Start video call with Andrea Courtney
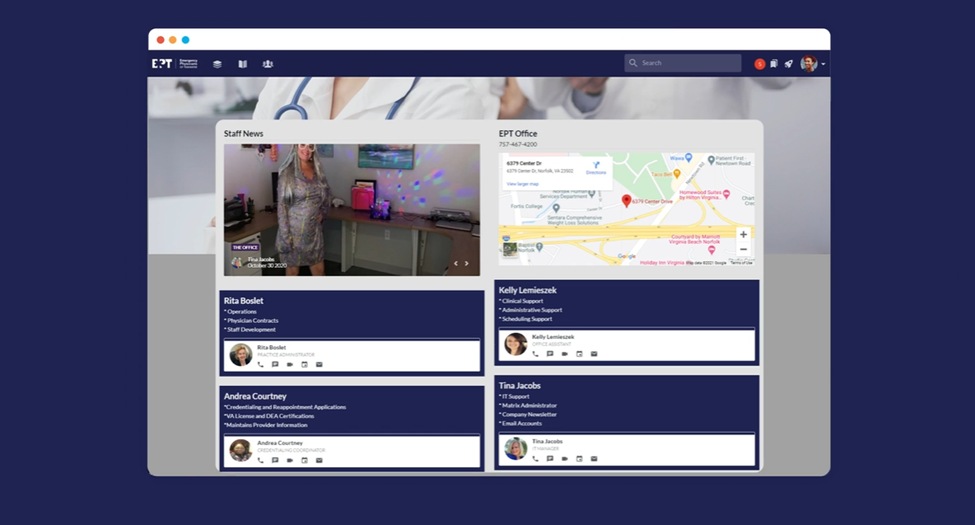Image resolution: width=975 pixels, height=525 pixels. click(x=290, y=460)
